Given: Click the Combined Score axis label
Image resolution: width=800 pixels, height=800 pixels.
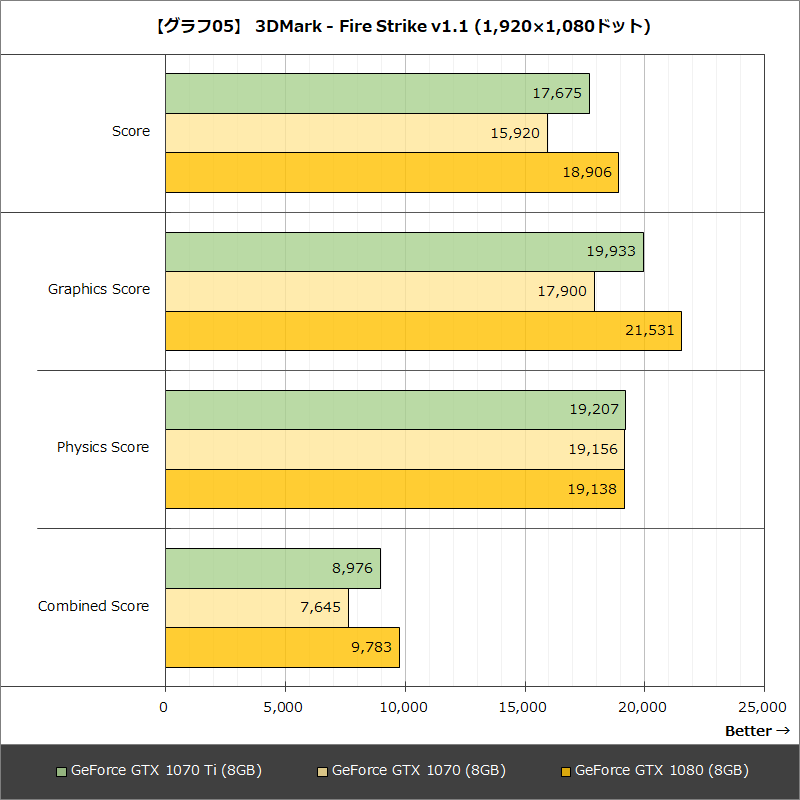Looking at the screenshot, I should tap(94, 606).
